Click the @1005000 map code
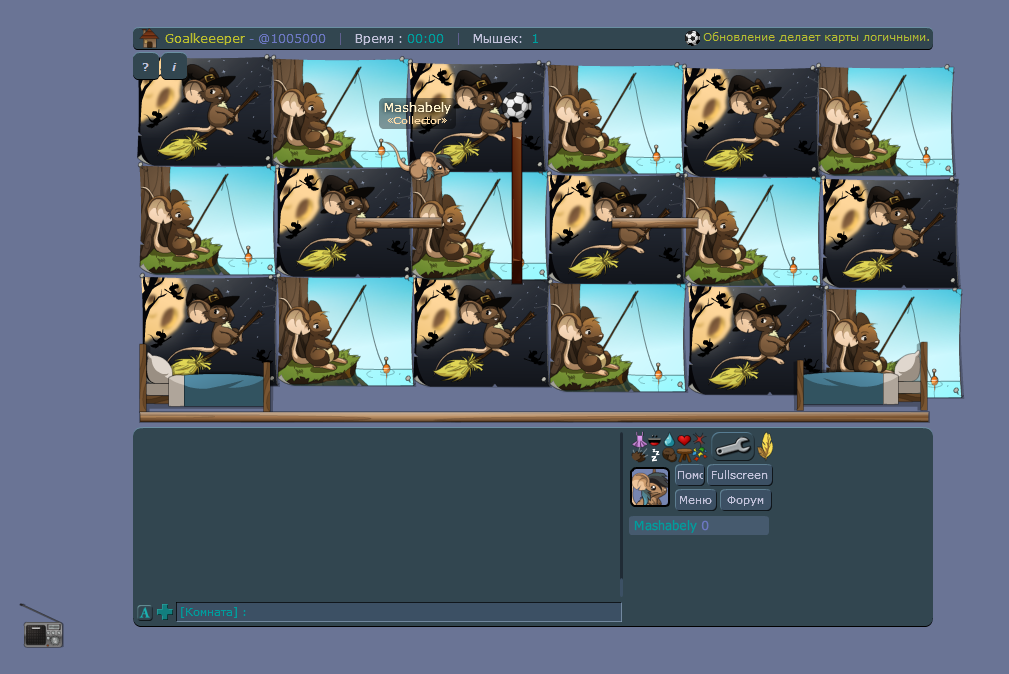This screenshot has width=1009, height=674. click(x=292, y=39)
